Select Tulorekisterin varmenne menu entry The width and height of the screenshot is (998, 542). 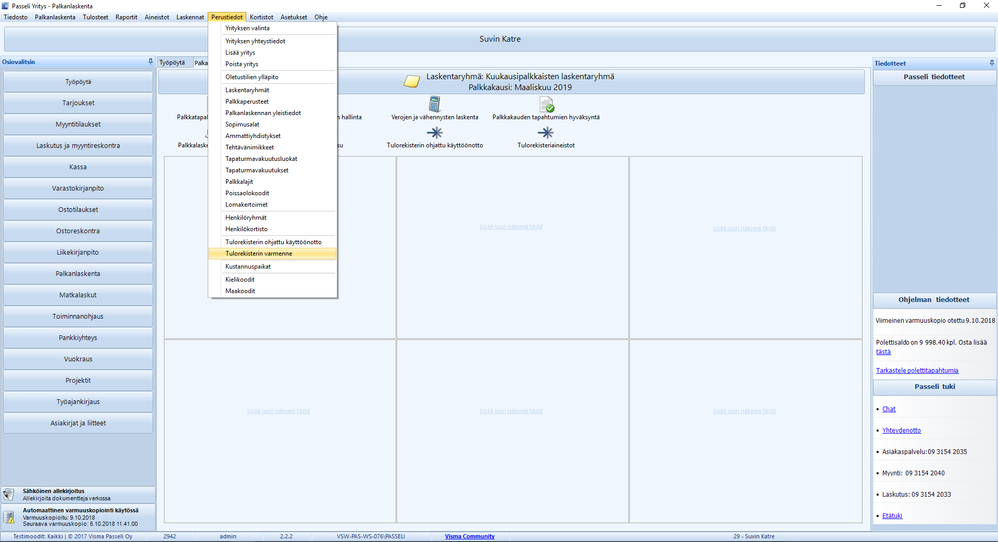(x=272, y=254)
